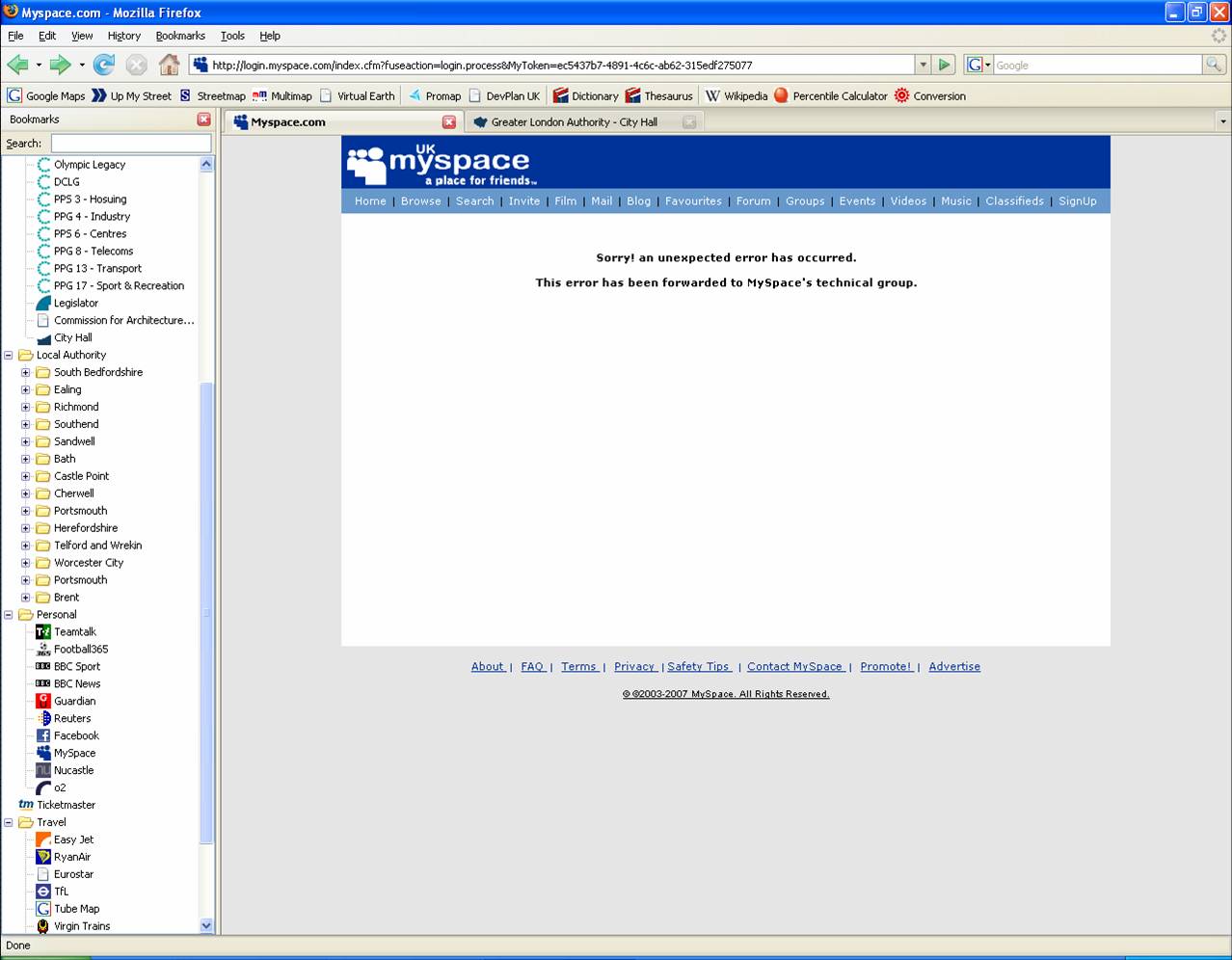Click the search magnifier icon in Google box
This screenshot has width=1232, height=960.
click(x=1214, y=65)
